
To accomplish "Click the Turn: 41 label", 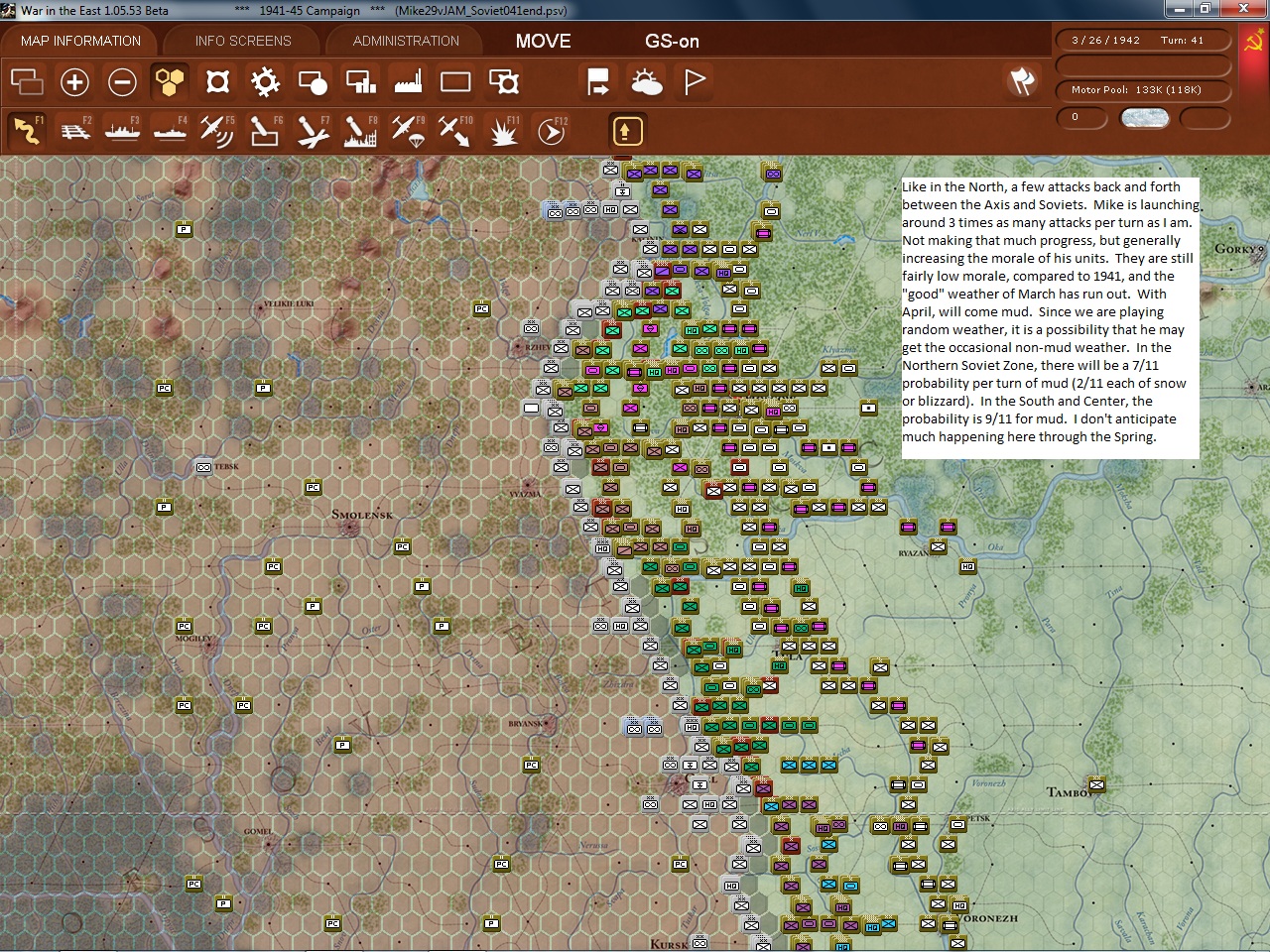I will [x=1182, y=41].
